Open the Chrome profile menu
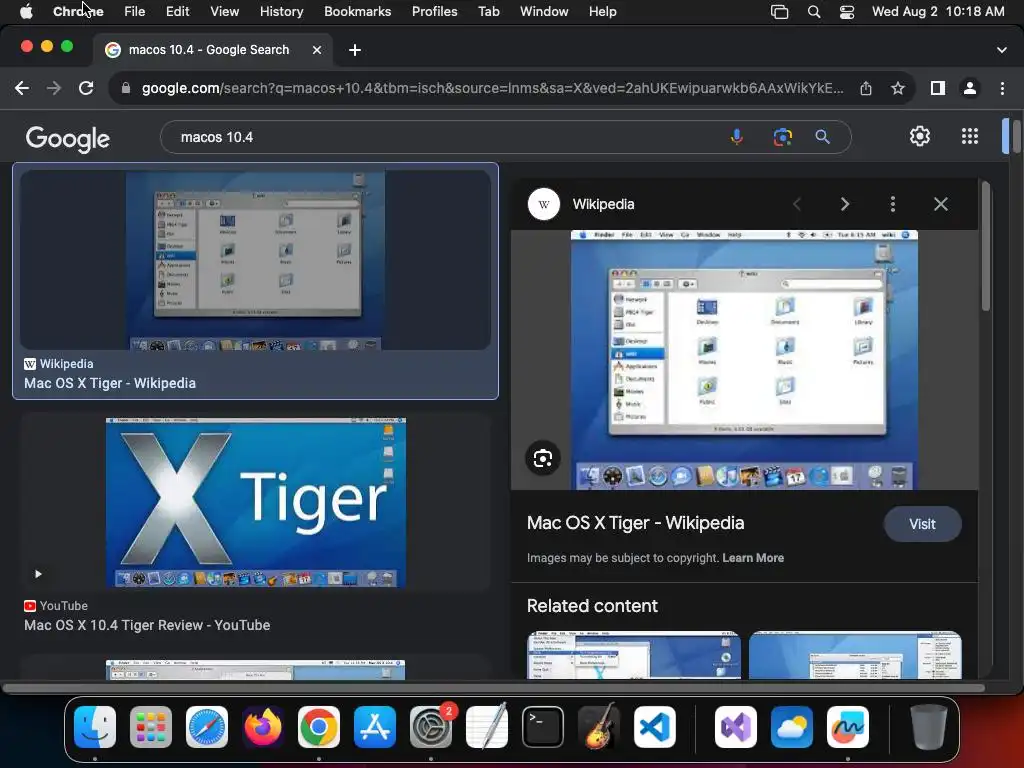The height and width of the screenshot is (768, 1024). coord(970,88)
